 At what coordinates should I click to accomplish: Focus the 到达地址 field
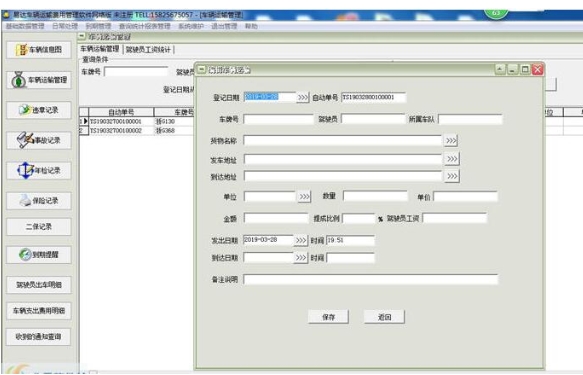coord(343,176)
